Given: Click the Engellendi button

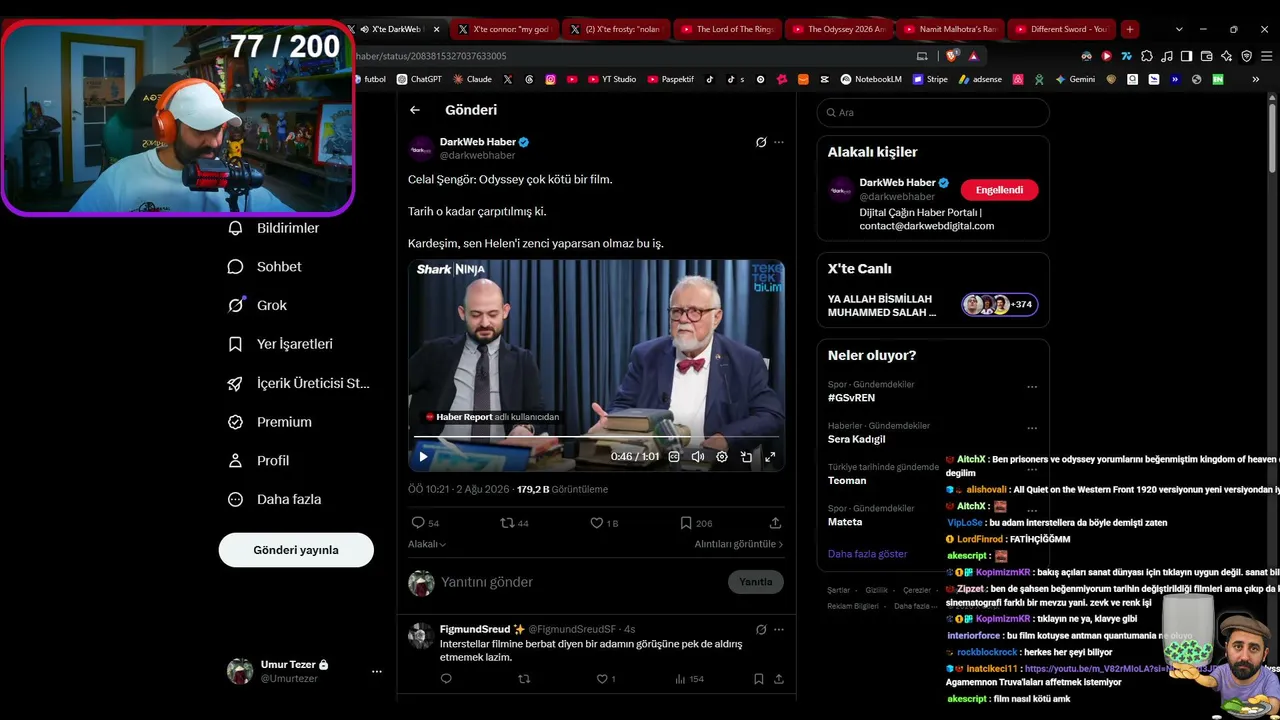Looking at the screenshot, I should (999, 190).
